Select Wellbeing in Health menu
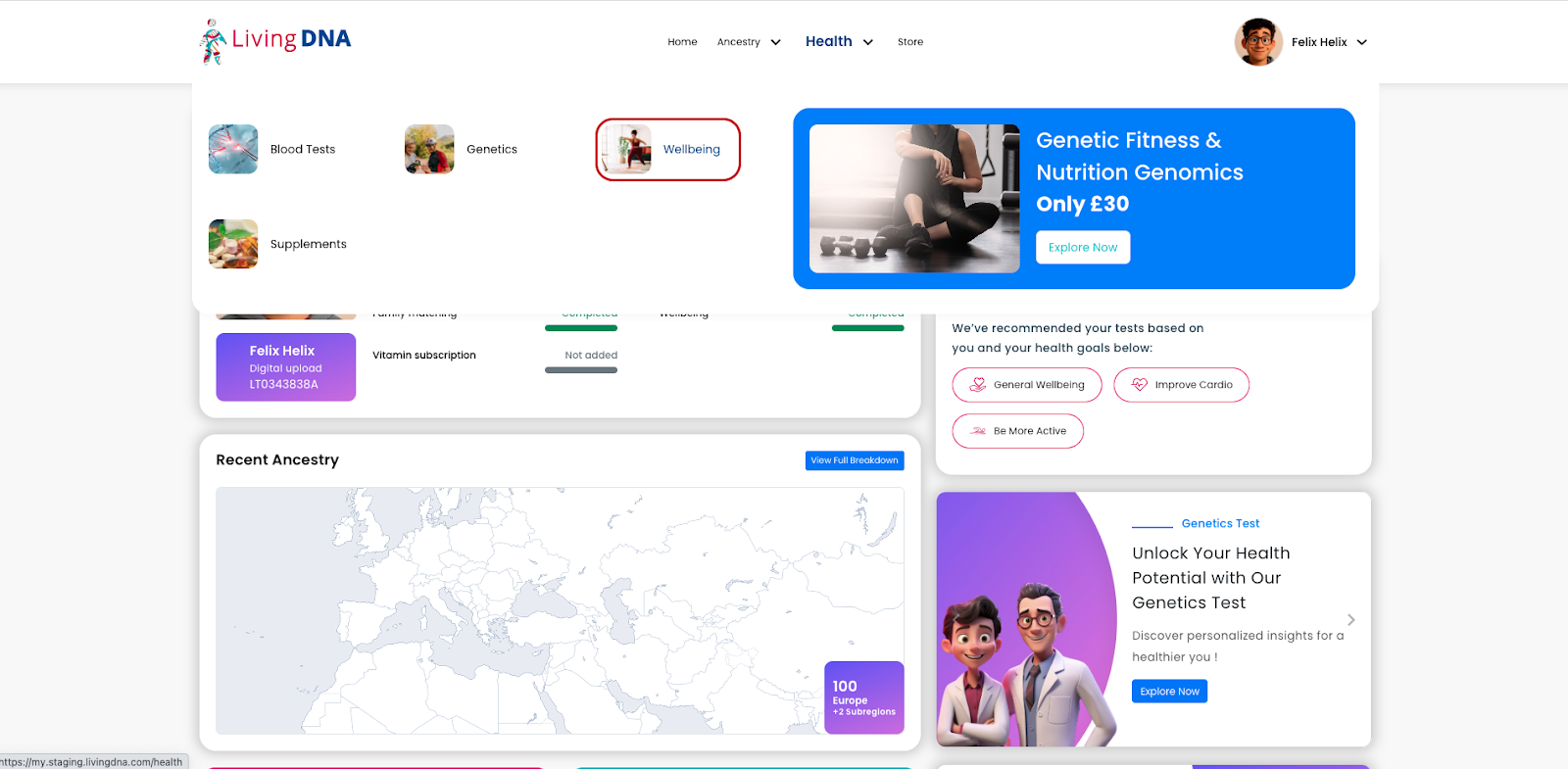Viewport: 1568px width, 769px height. [692, 149]
